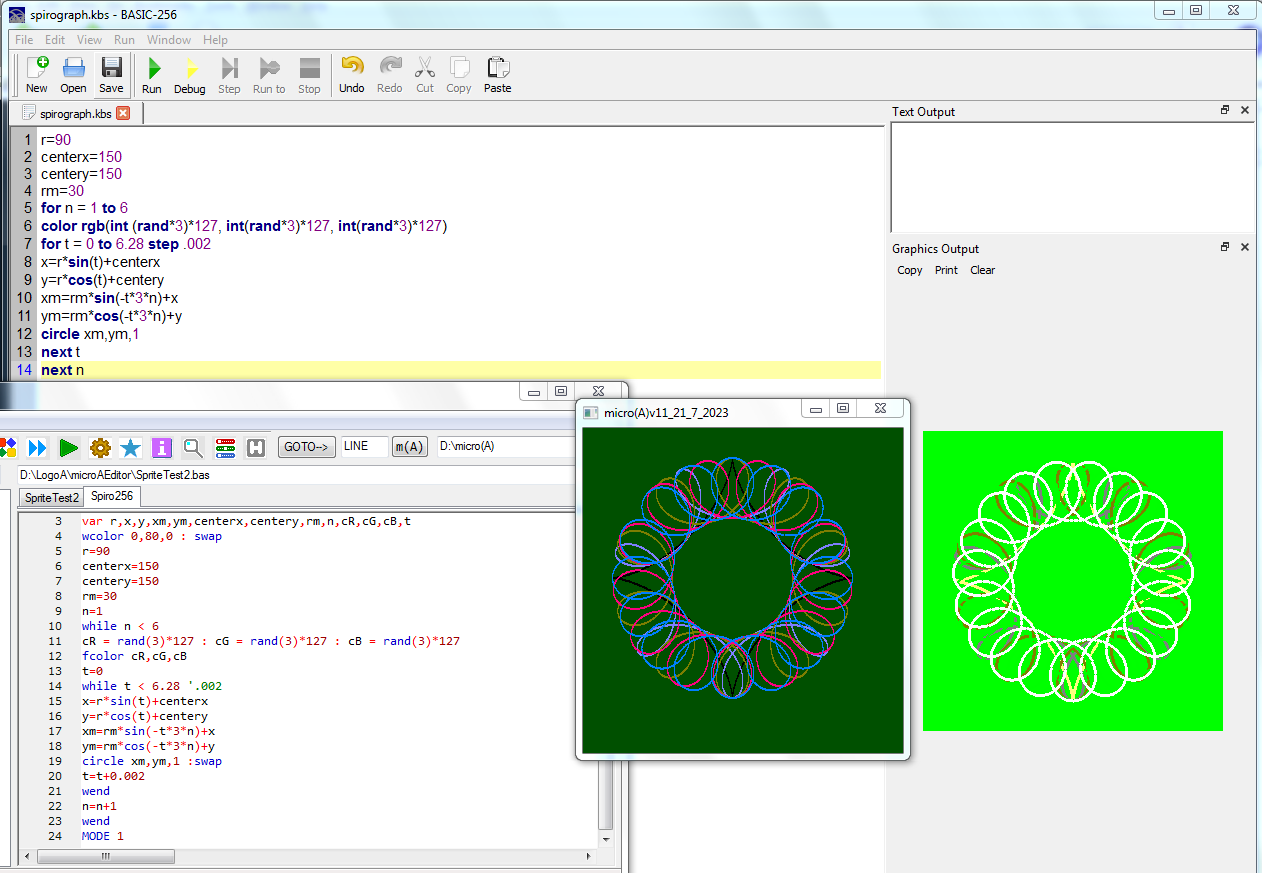Click blue double-arrow icon in micro(A) editor
This screenshot has width=1262, height=873.
38,447
